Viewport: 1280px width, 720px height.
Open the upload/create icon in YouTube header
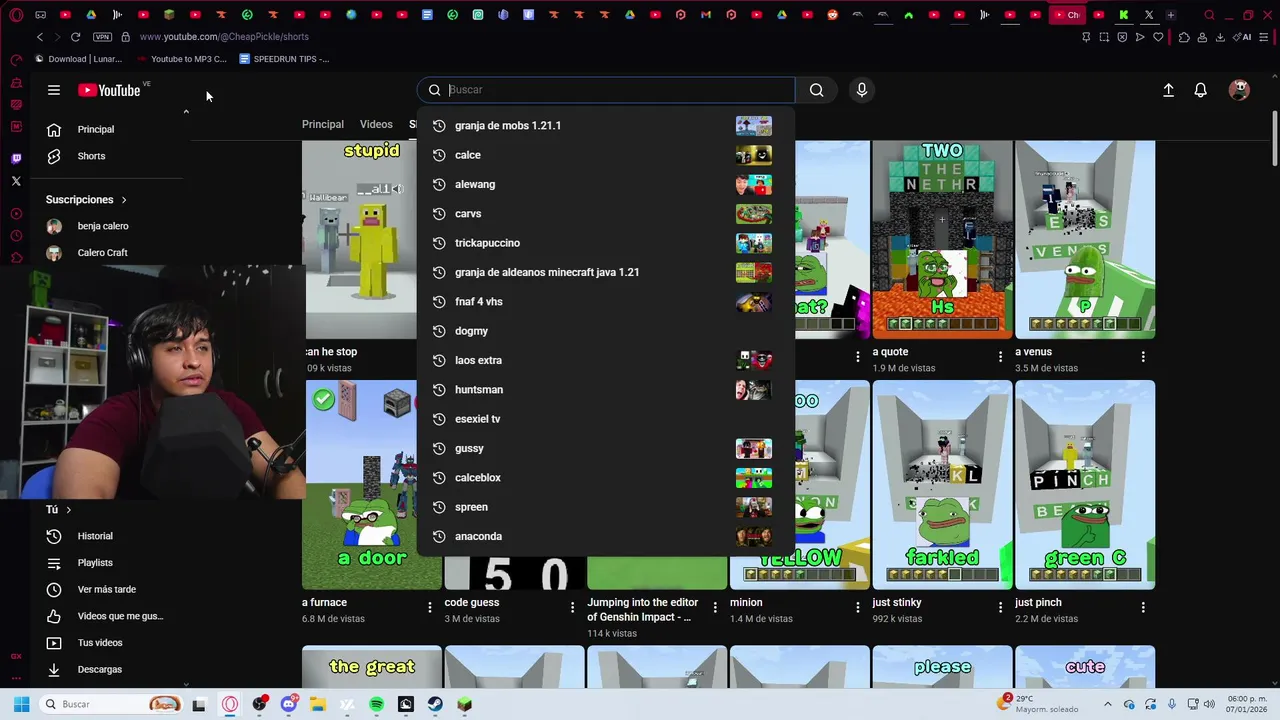coord(1168,90)
